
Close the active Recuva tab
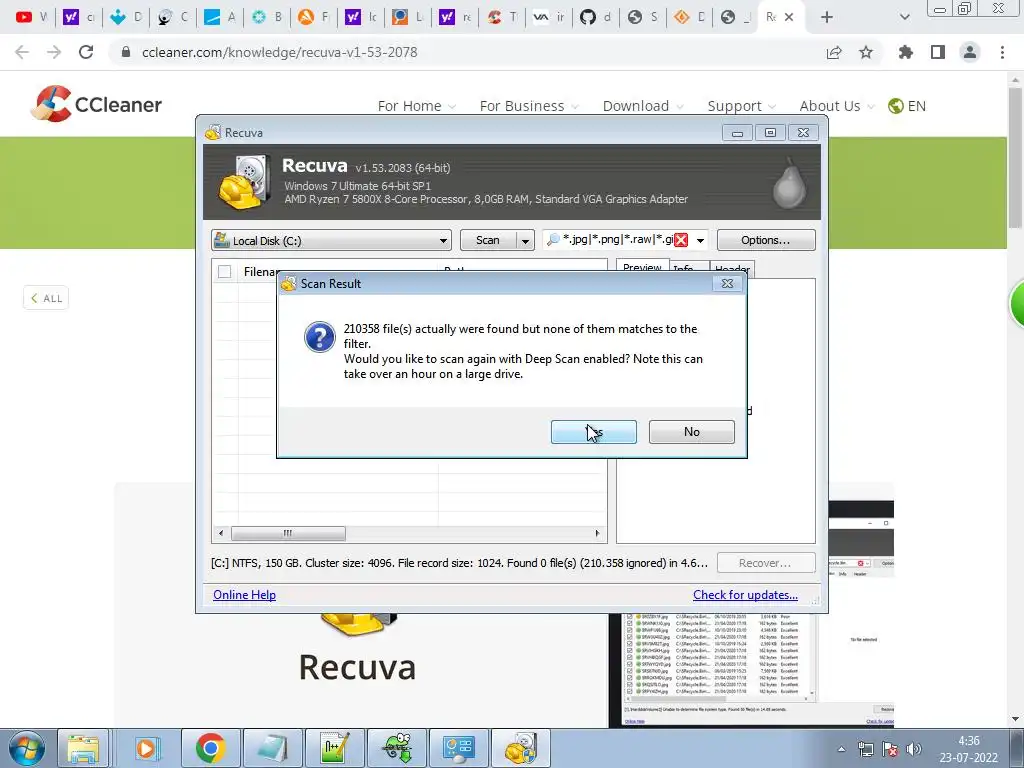[789, 18]
